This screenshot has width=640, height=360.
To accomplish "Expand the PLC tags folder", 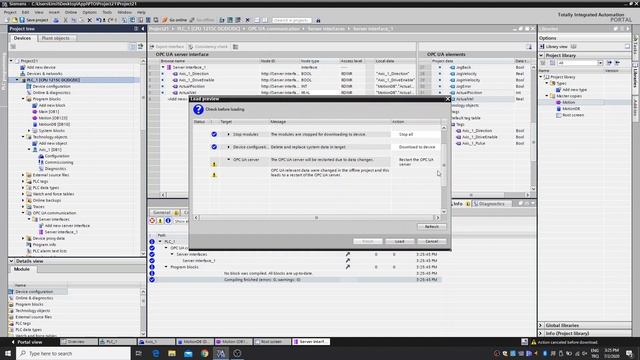I will tap(23, 181).
